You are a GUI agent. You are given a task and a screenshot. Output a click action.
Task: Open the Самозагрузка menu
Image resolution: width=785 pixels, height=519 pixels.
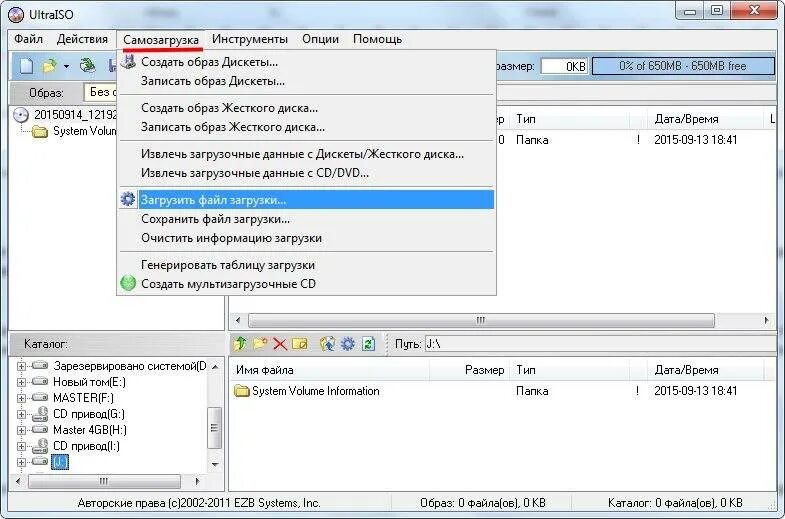(x=161, y=40)
